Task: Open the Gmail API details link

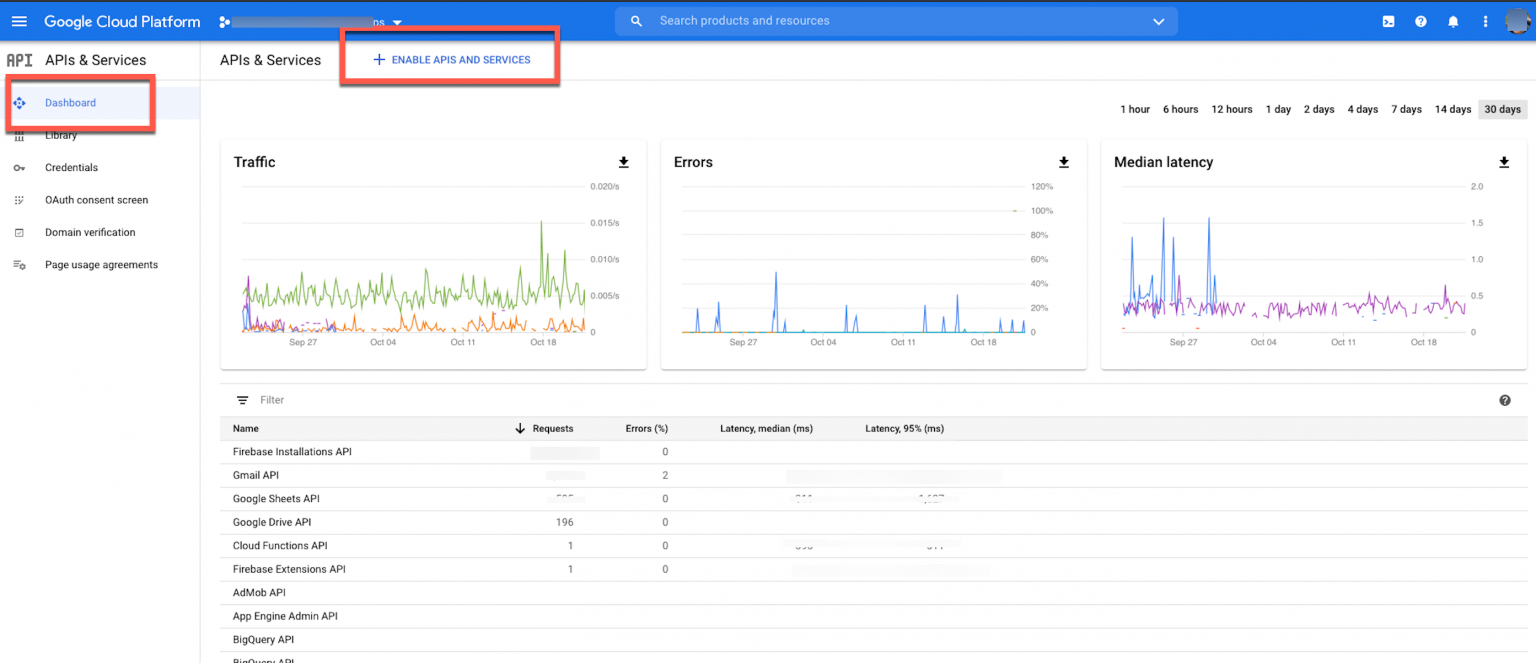Action: tap(255, 475)
